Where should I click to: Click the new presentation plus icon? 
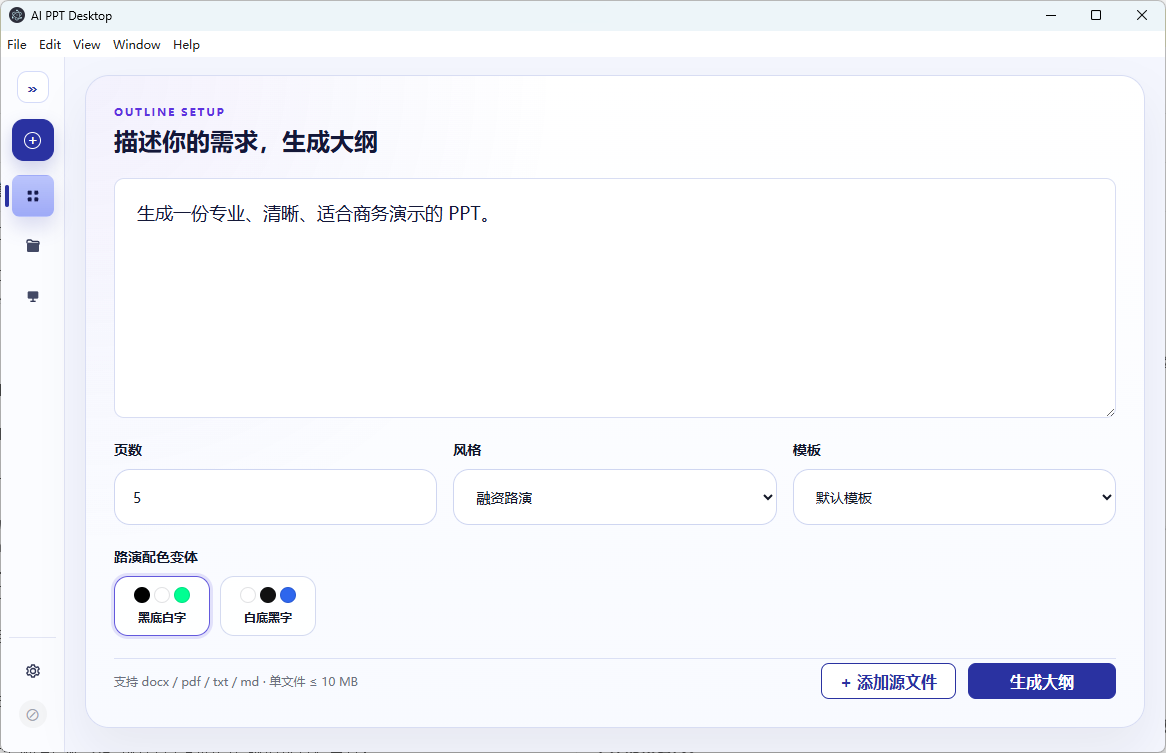(x=33, y=140)
